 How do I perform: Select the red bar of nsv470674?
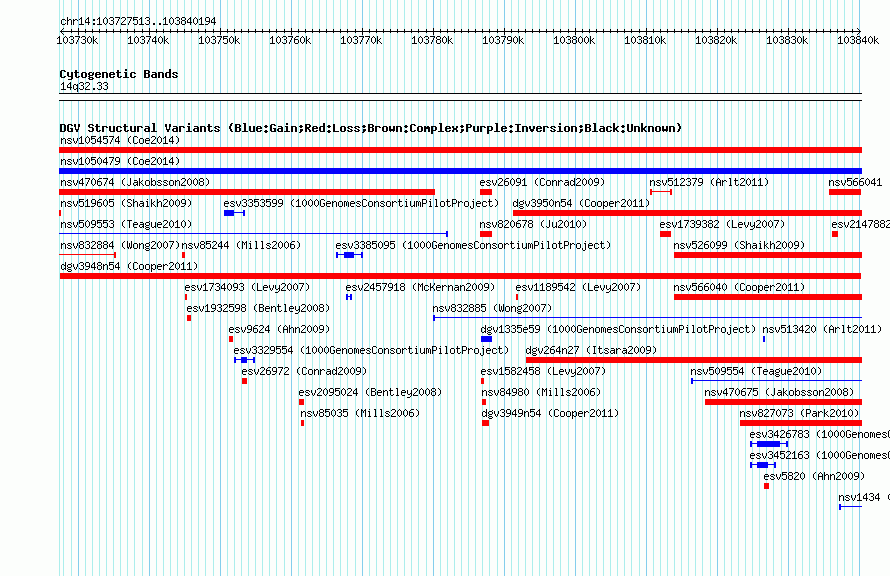(247, 192)
